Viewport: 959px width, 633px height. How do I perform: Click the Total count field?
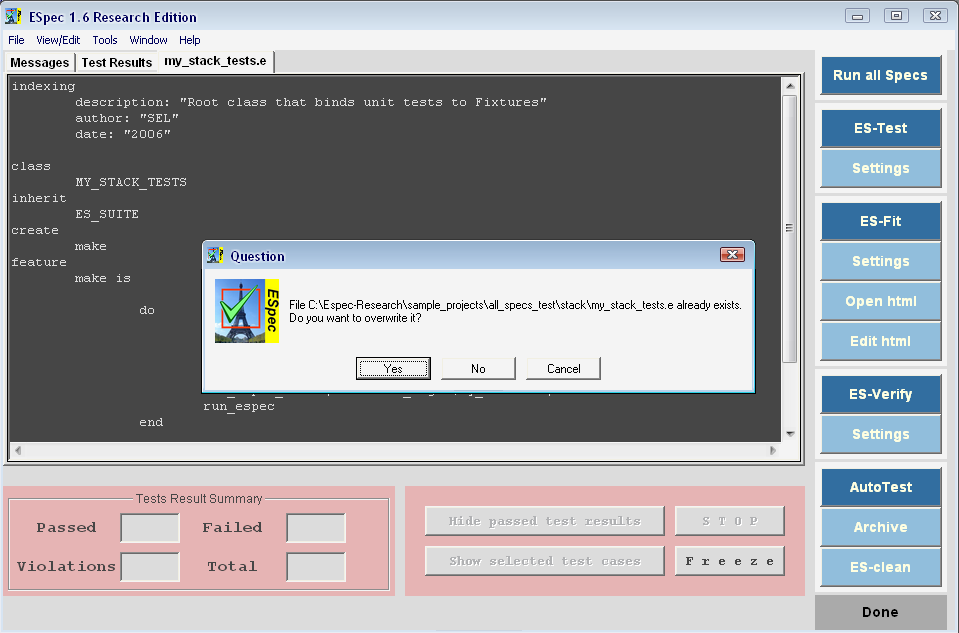pos(316,567)
